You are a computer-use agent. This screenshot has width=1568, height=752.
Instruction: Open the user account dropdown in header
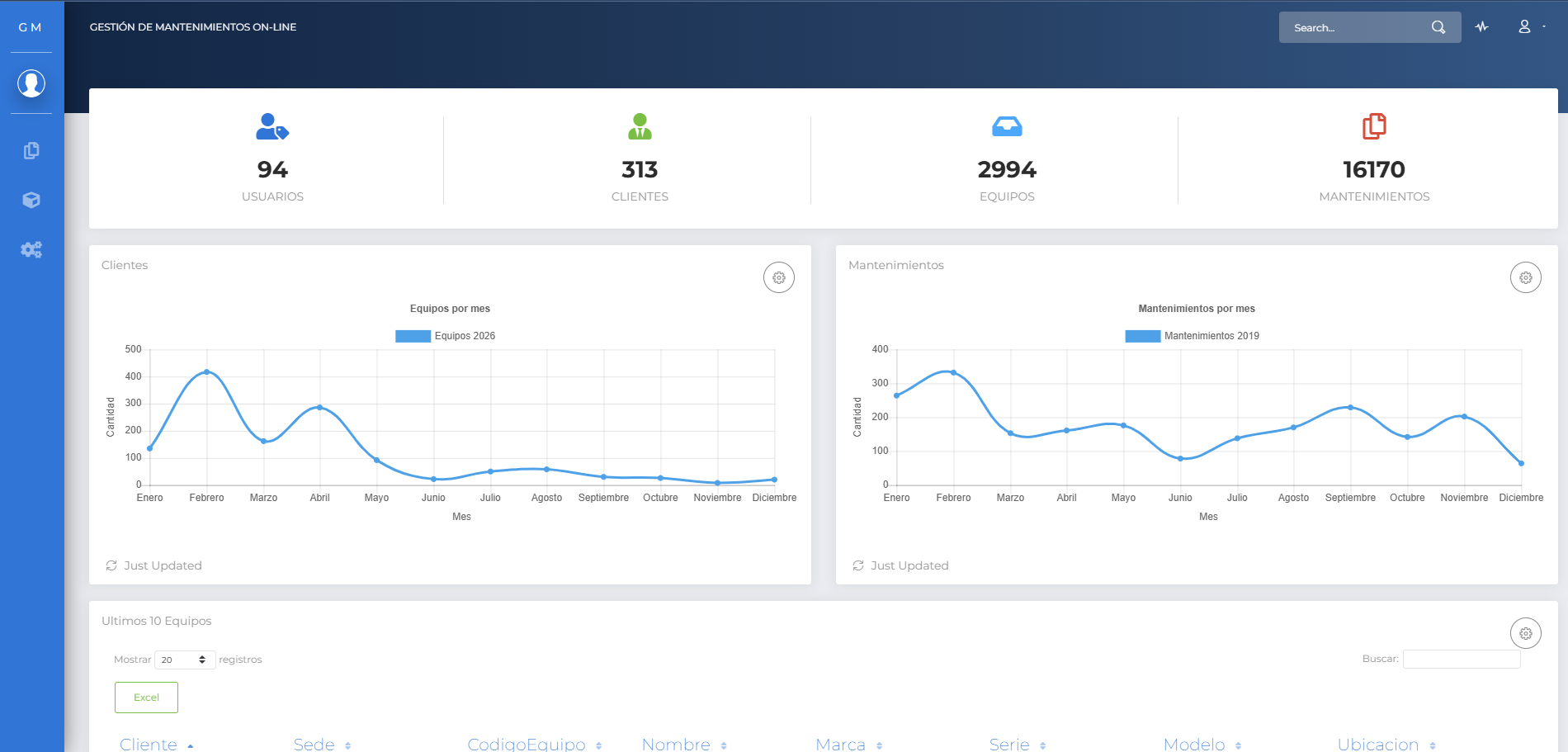(1532, 26)
